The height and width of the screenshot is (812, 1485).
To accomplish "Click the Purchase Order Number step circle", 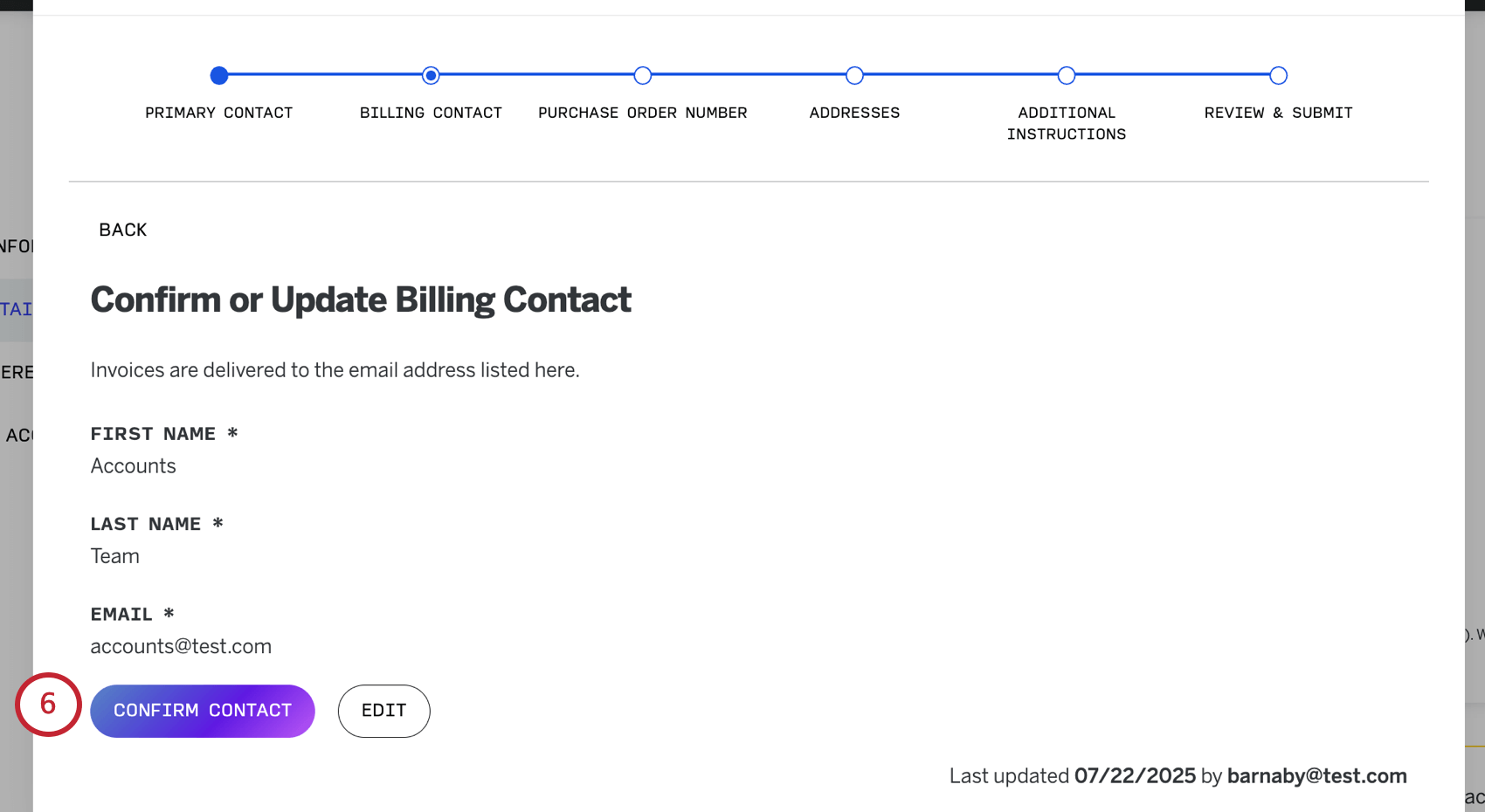I will [643, 76].
